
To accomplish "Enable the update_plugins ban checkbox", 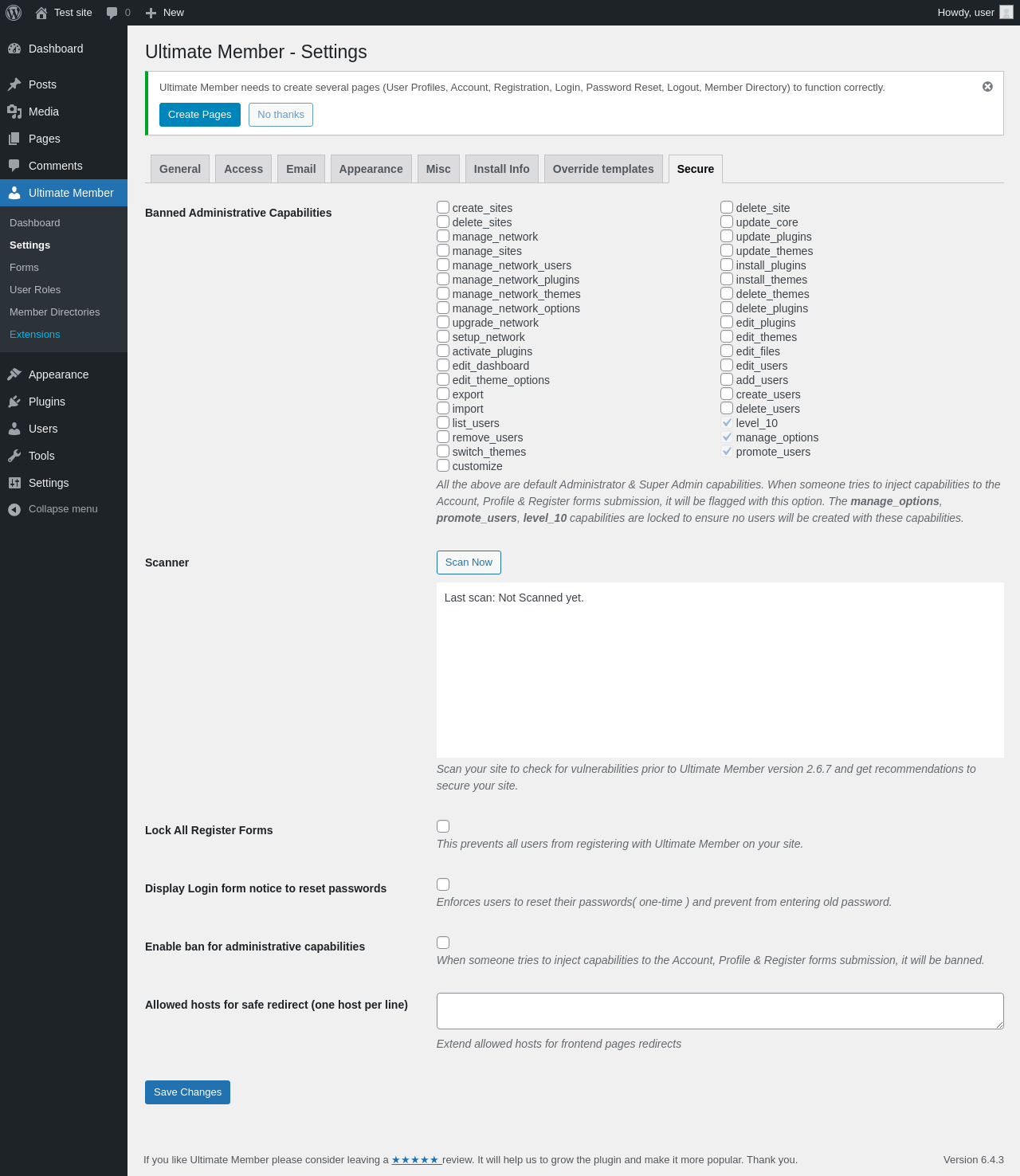I will 727,237.
